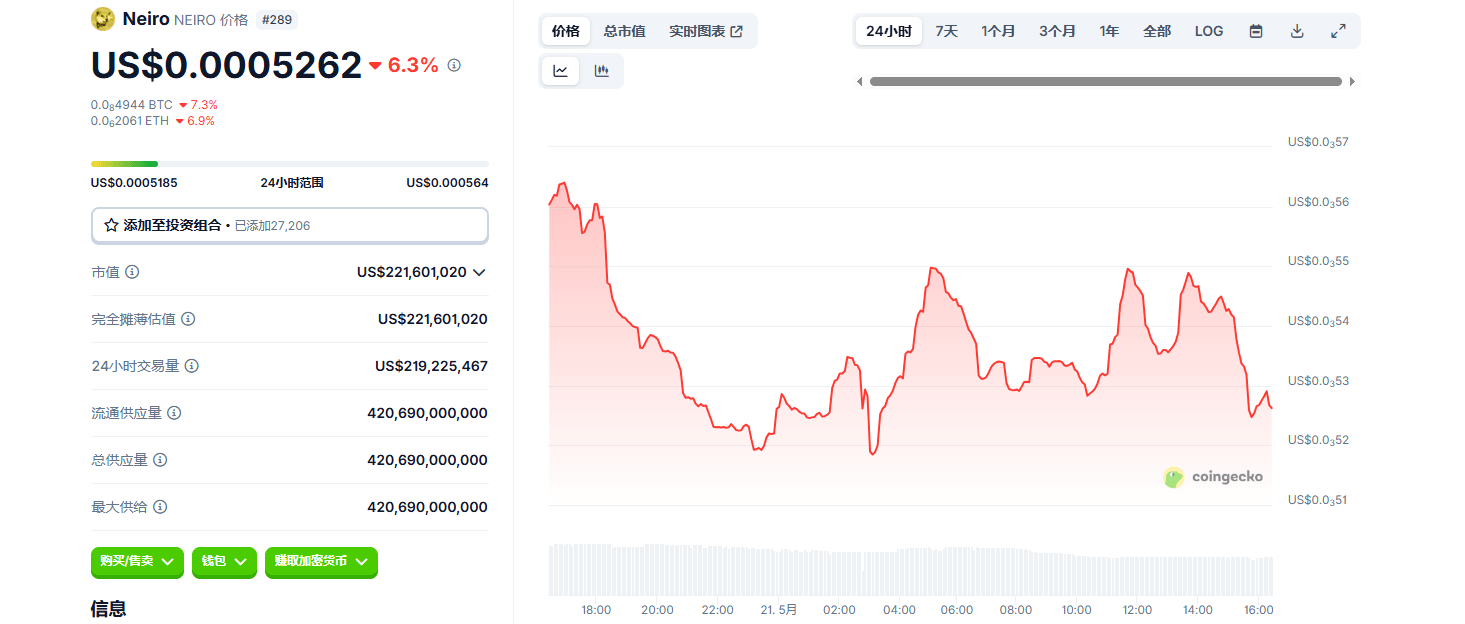The image size is (1465, 624).
Task: Open the calendar date range picker
Action: [1256, 31]
